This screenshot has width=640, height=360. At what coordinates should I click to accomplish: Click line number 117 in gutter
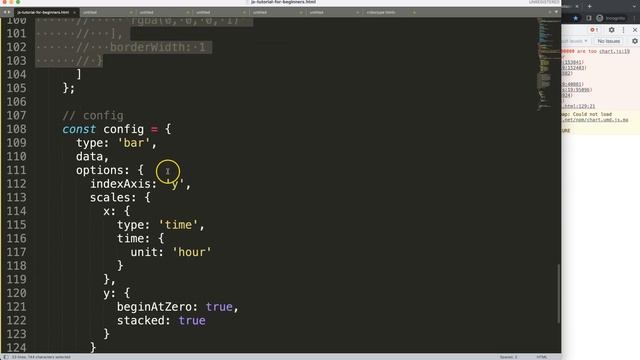pyautogui.click(x=16, y=252)
